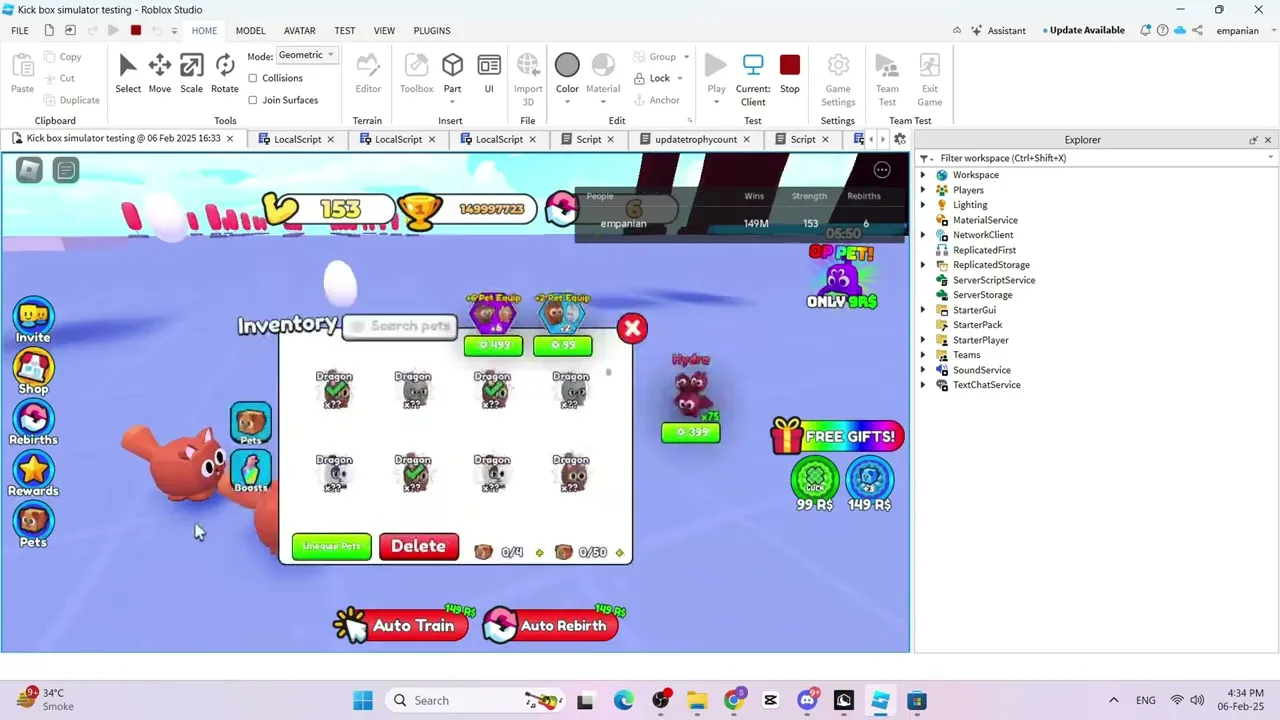Expand the Workspace tree node

923,175
